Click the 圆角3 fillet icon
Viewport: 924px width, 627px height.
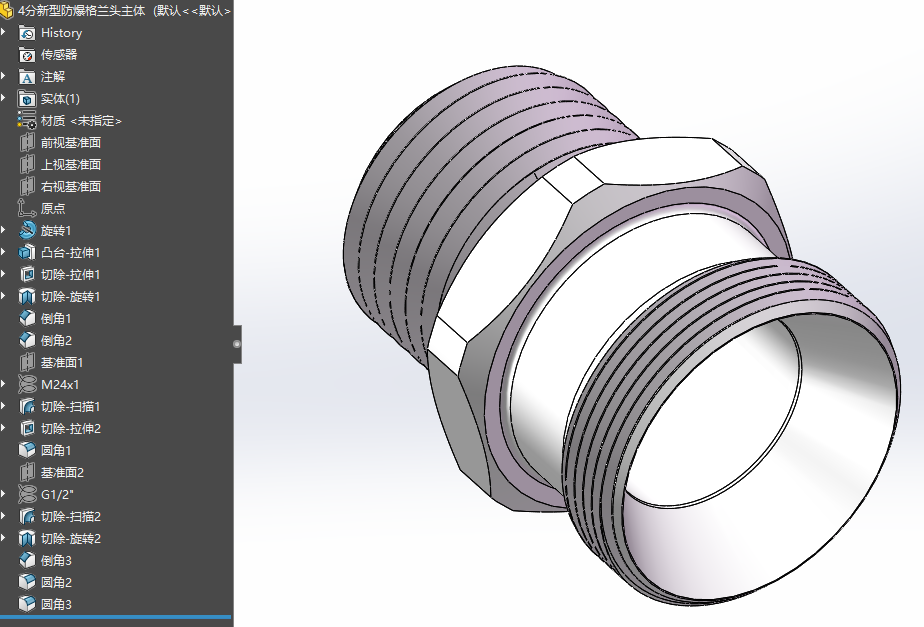click(27, 605)
